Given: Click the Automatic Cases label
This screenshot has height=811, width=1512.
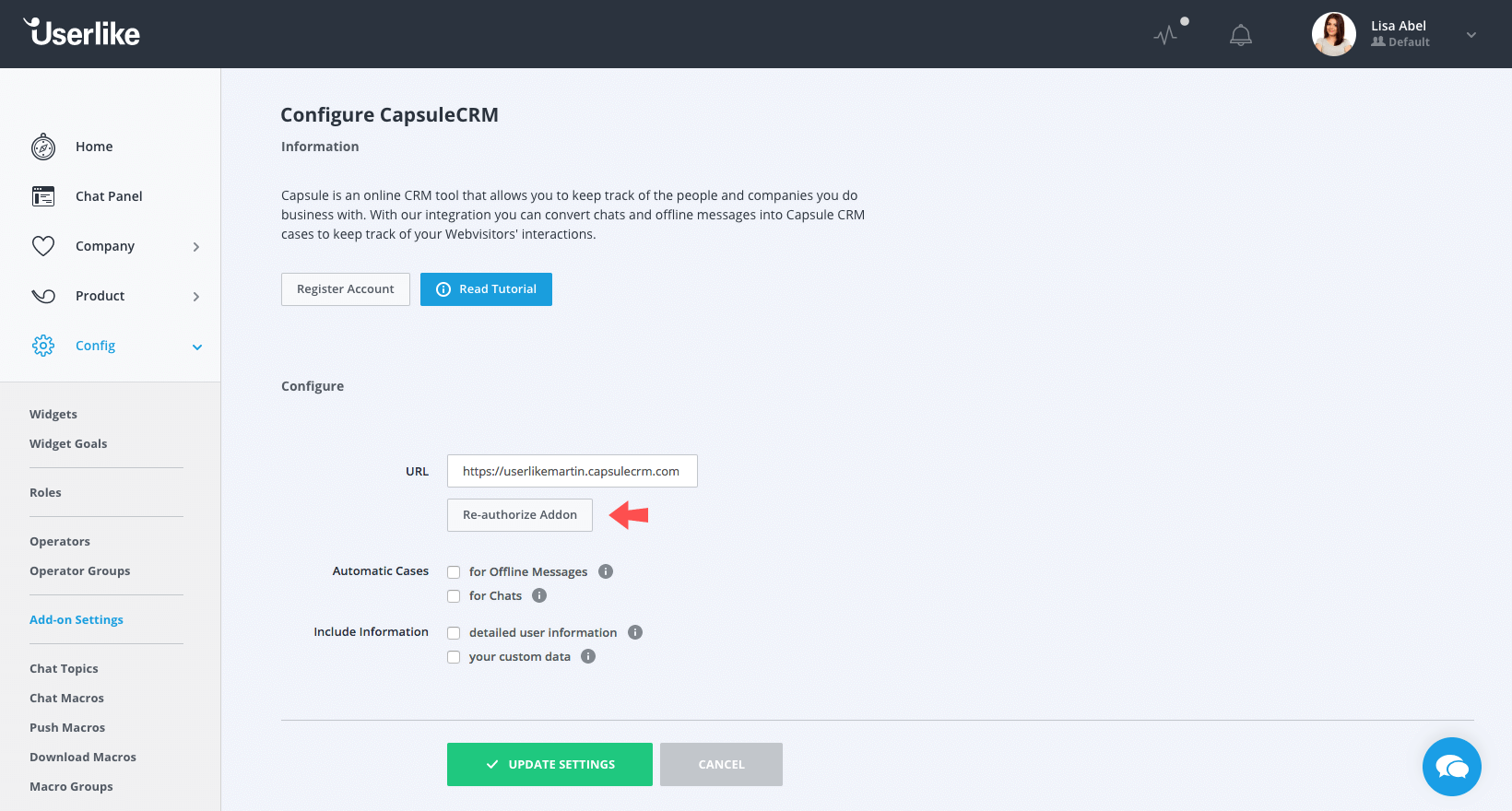Looking at the screenshot, I should pos(381,571).
